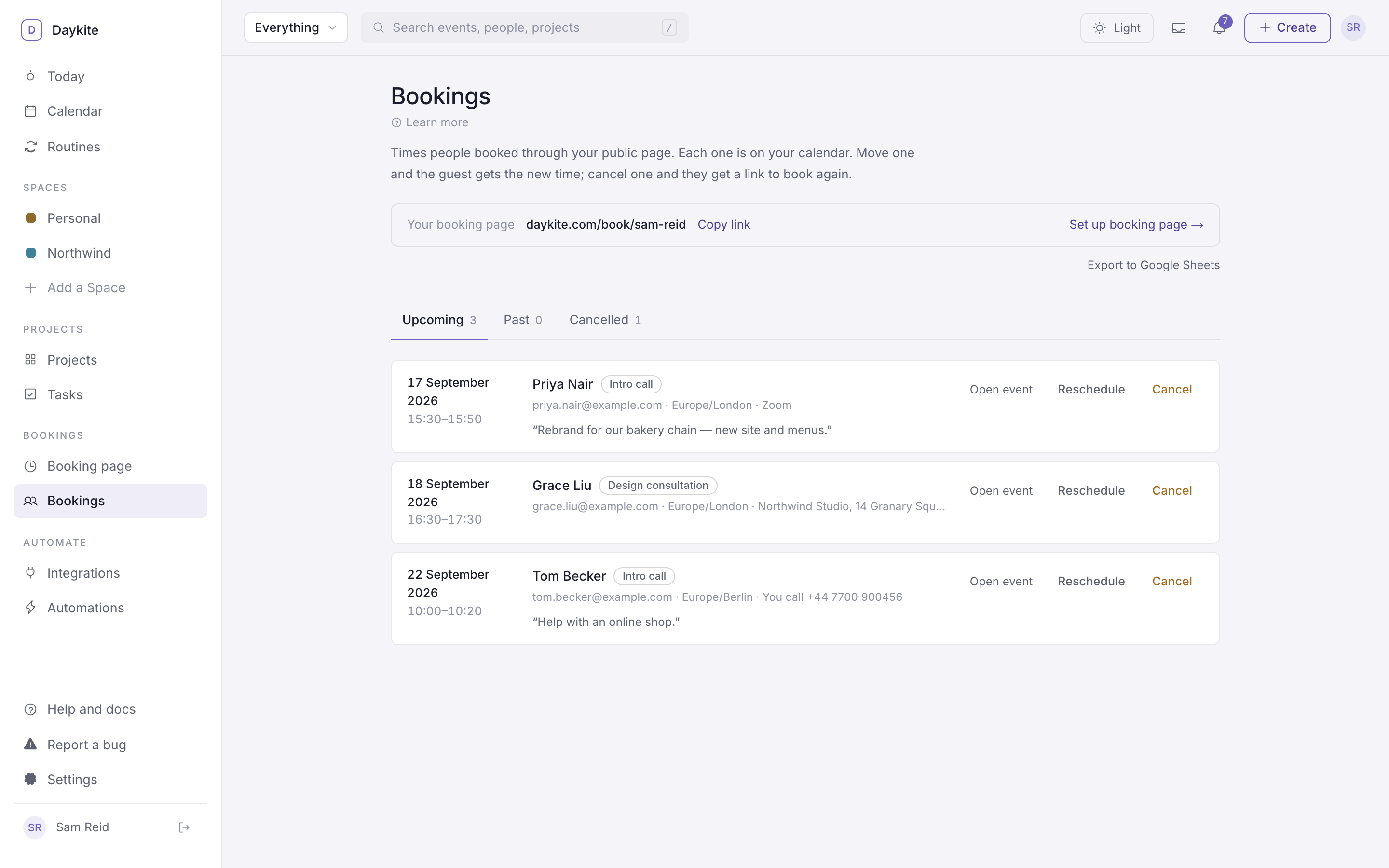Switch to the Cancelled tab

click(605, 320)
